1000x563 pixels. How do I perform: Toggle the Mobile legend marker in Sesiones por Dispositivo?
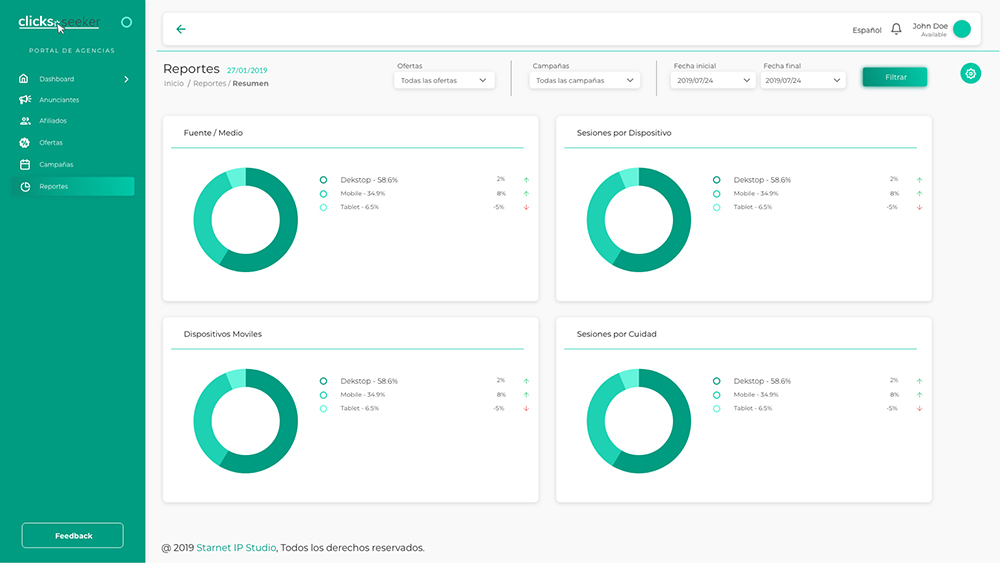tap(716, 194)
